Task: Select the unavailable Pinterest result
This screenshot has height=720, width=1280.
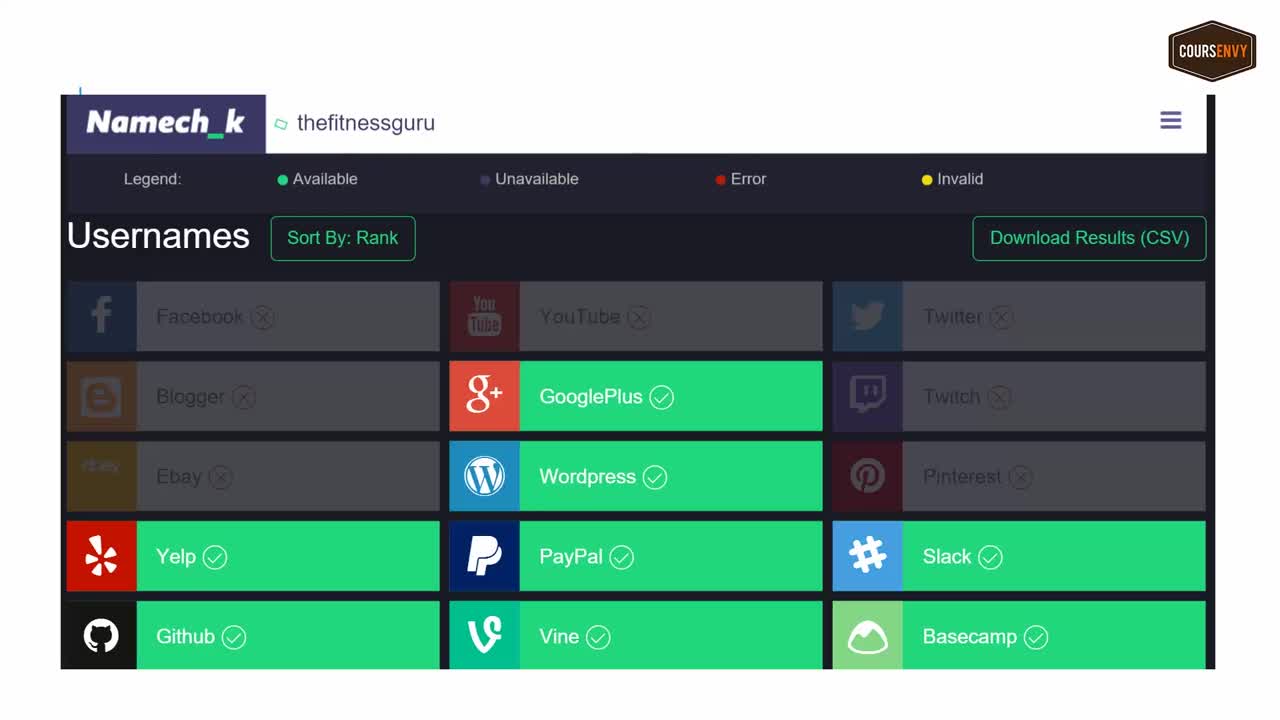Action: pos(1019,476)
